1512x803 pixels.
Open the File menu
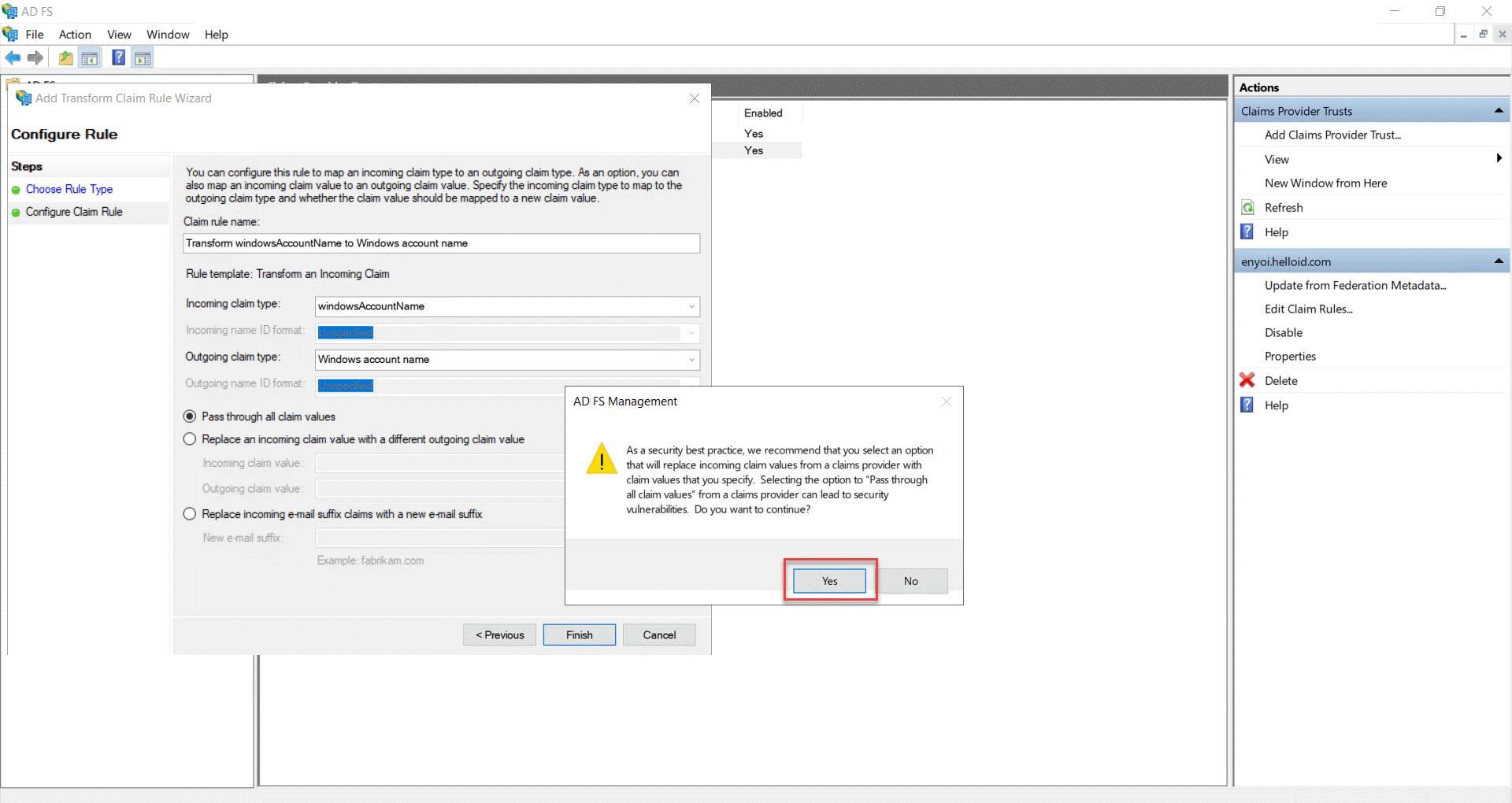(35, 35)
